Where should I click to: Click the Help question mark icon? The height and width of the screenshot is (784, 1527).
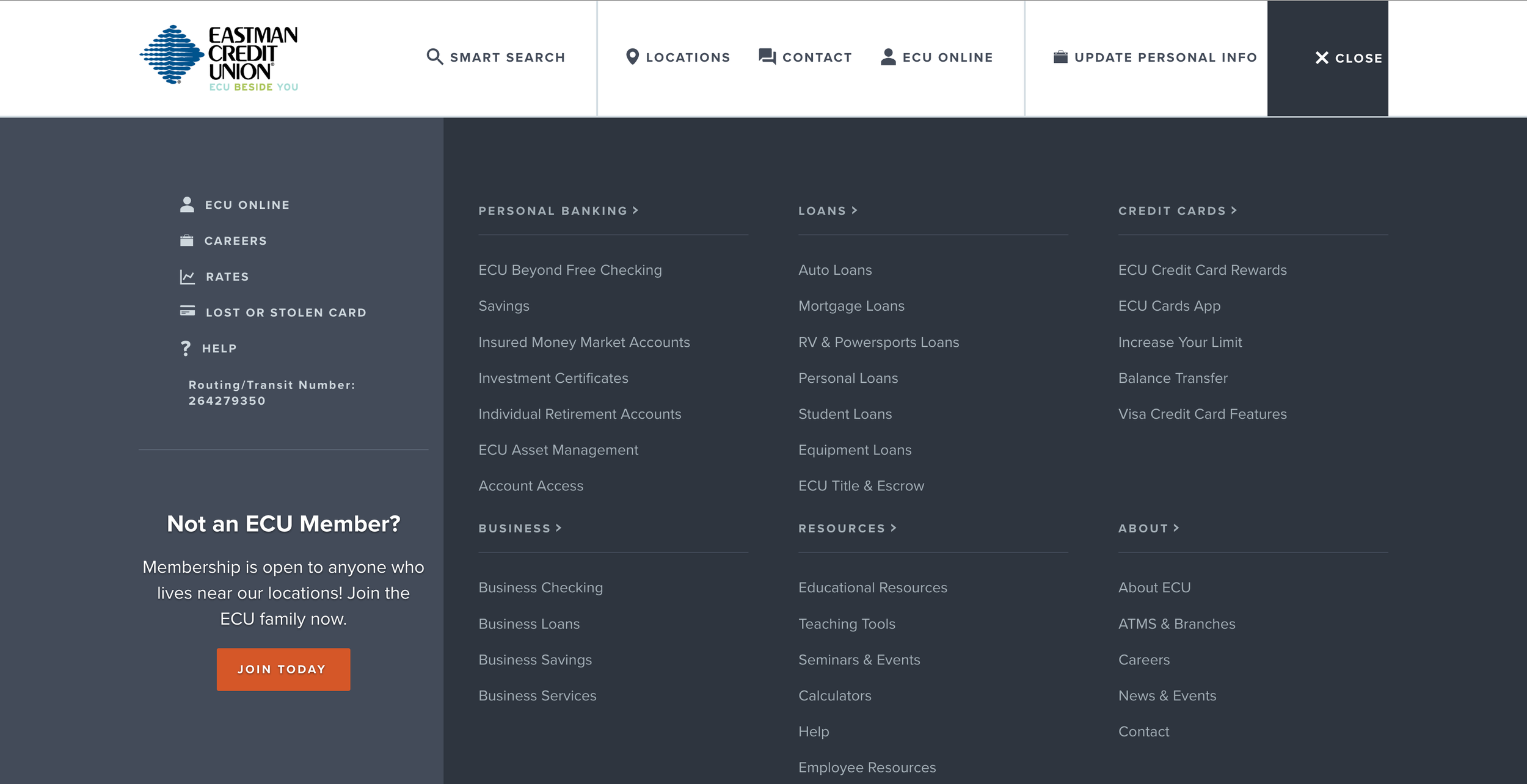(186, 348)
